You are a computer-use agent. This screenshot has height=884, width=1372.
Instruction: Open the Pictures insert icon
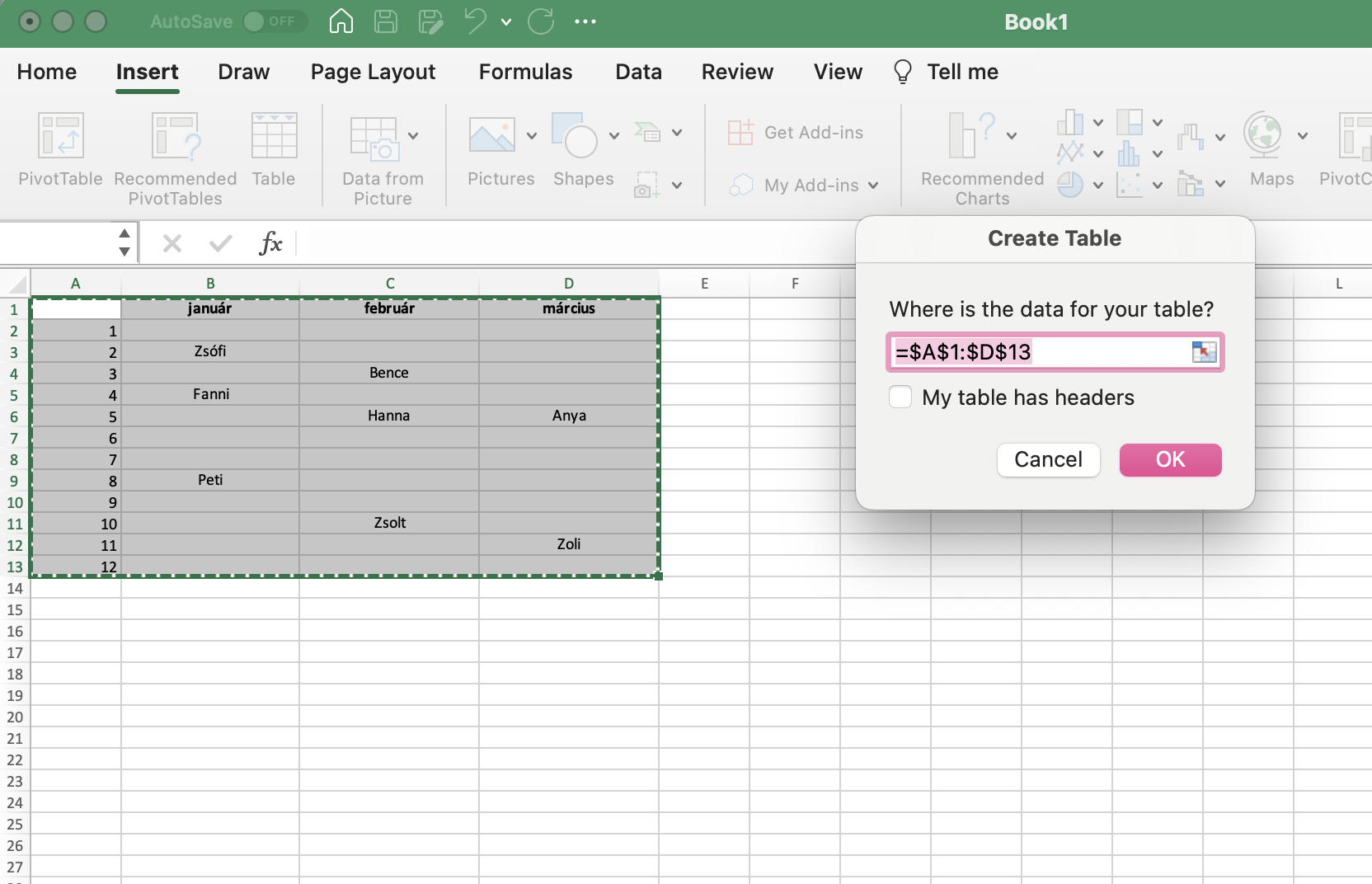point(492,135)
